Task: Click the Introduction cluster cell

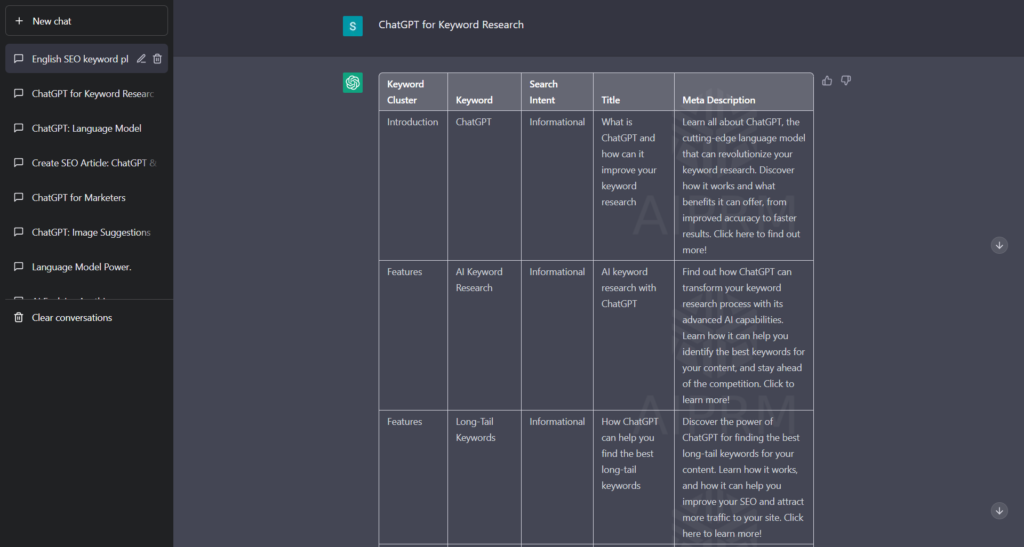Action: 413,185
